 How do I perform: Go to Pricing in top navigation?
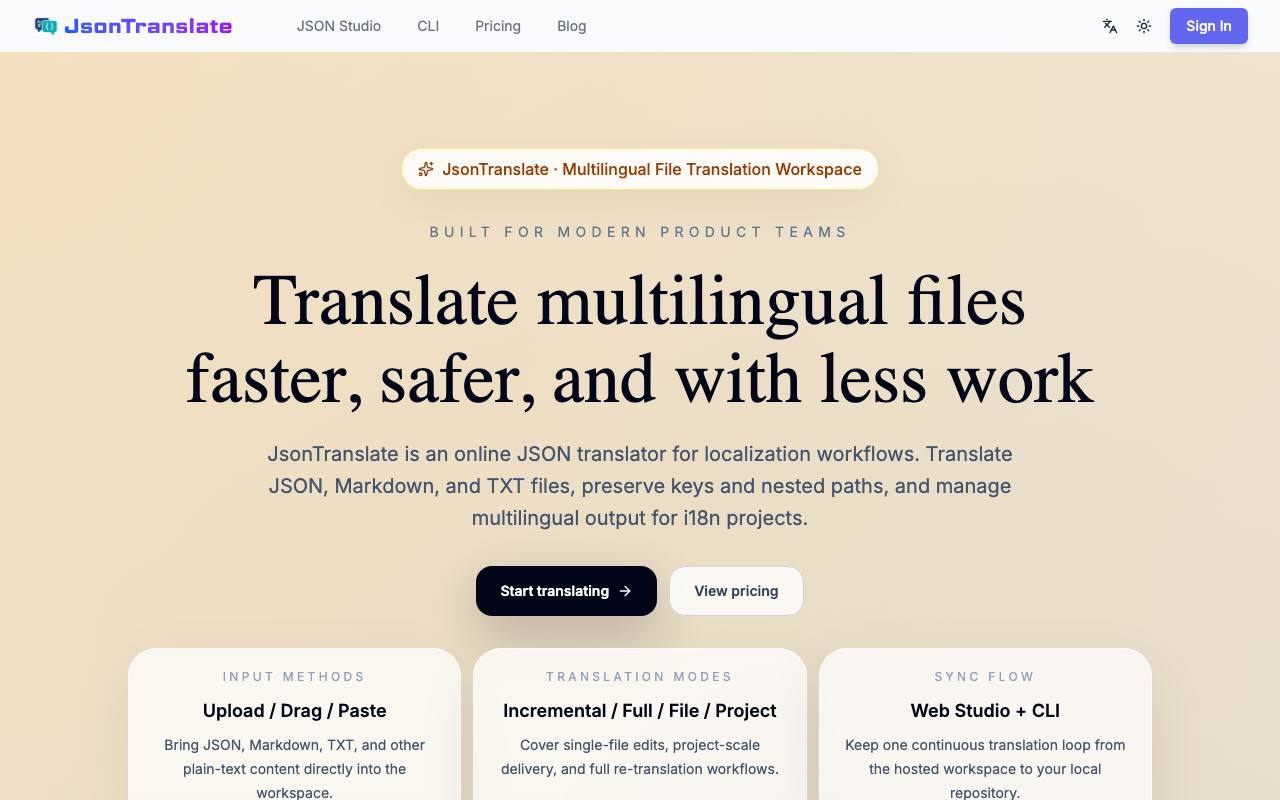pos(498,26)
